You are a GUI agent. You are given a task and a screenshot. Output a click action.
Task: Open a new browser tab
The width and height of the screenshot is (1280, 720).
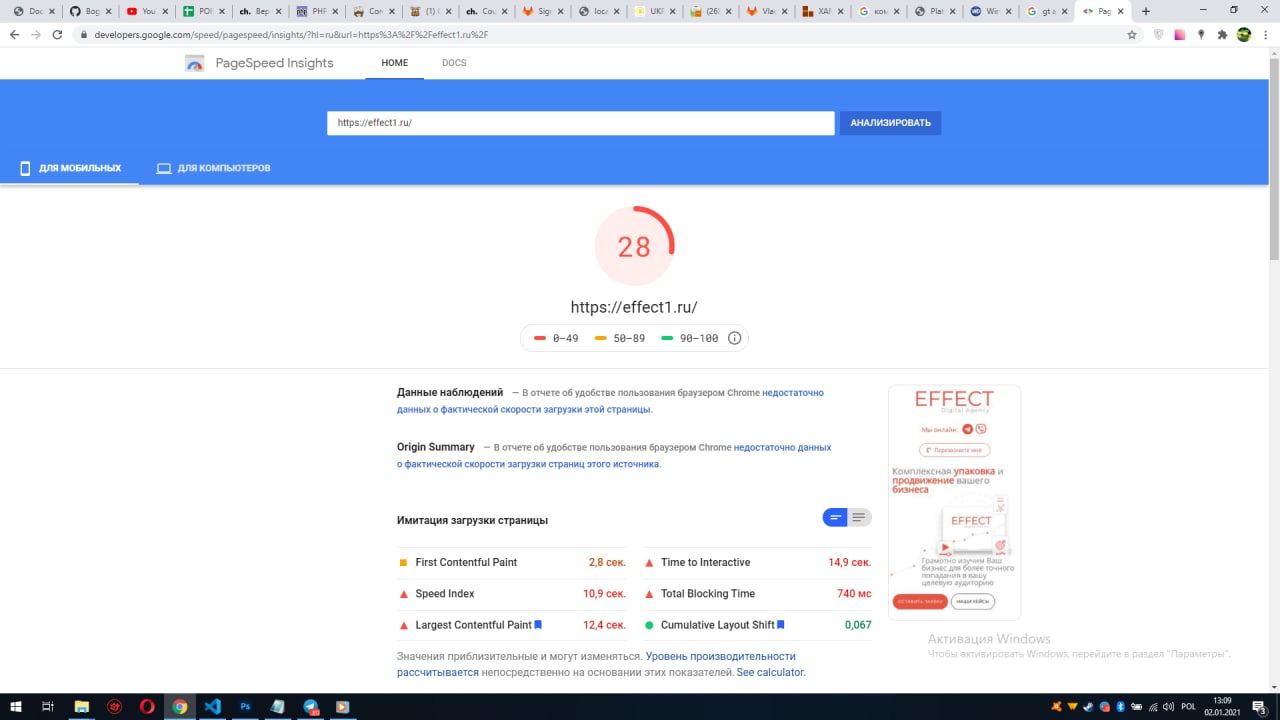click(x=1146, y=11)
